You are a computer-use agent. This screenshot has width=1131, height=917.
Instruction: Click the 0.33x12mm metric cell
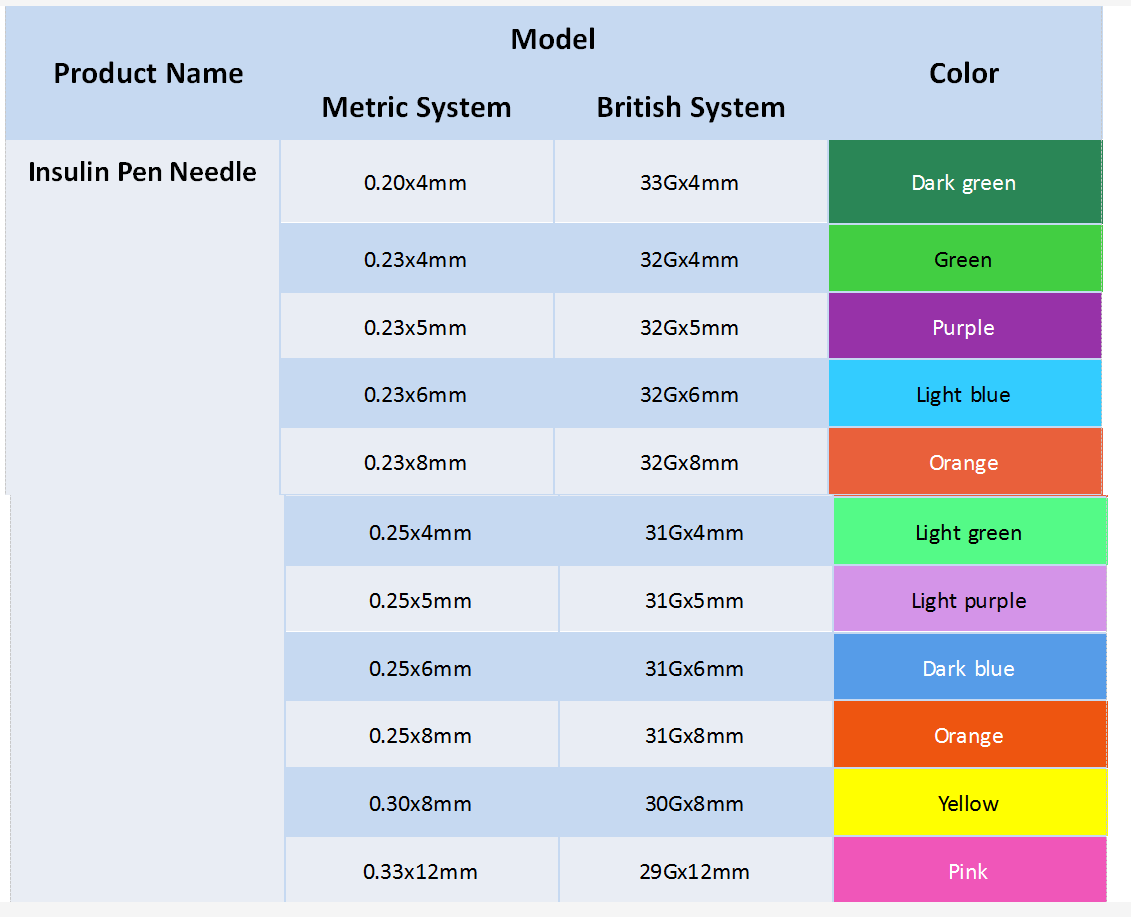click(x=420, y=872)
